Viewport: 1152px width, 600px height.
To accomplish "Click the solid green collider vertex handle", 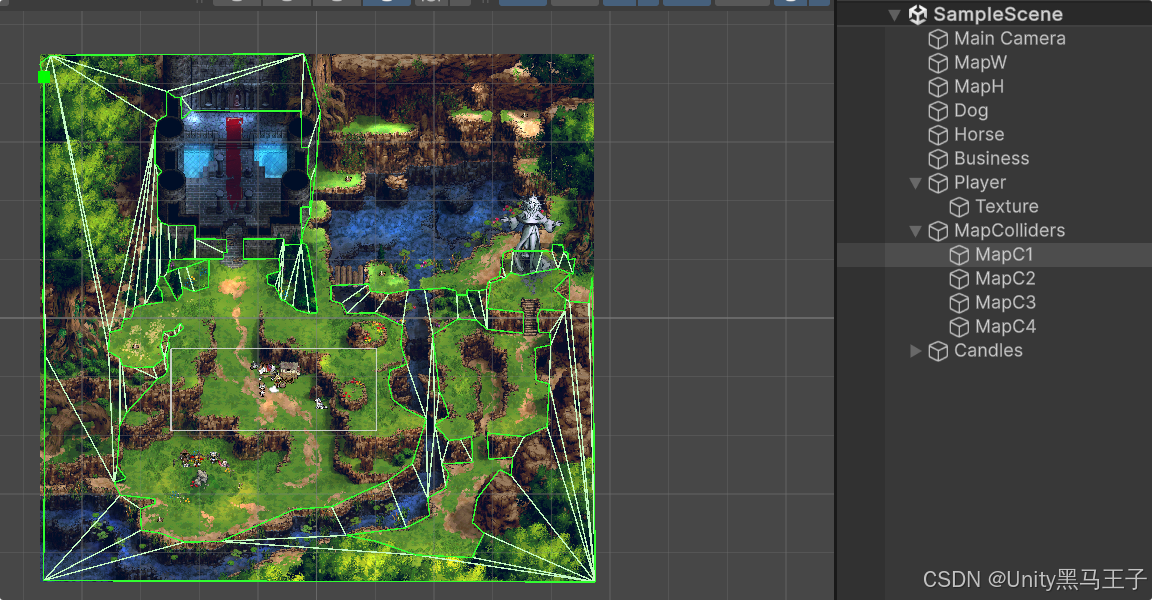I will (44, 76).
